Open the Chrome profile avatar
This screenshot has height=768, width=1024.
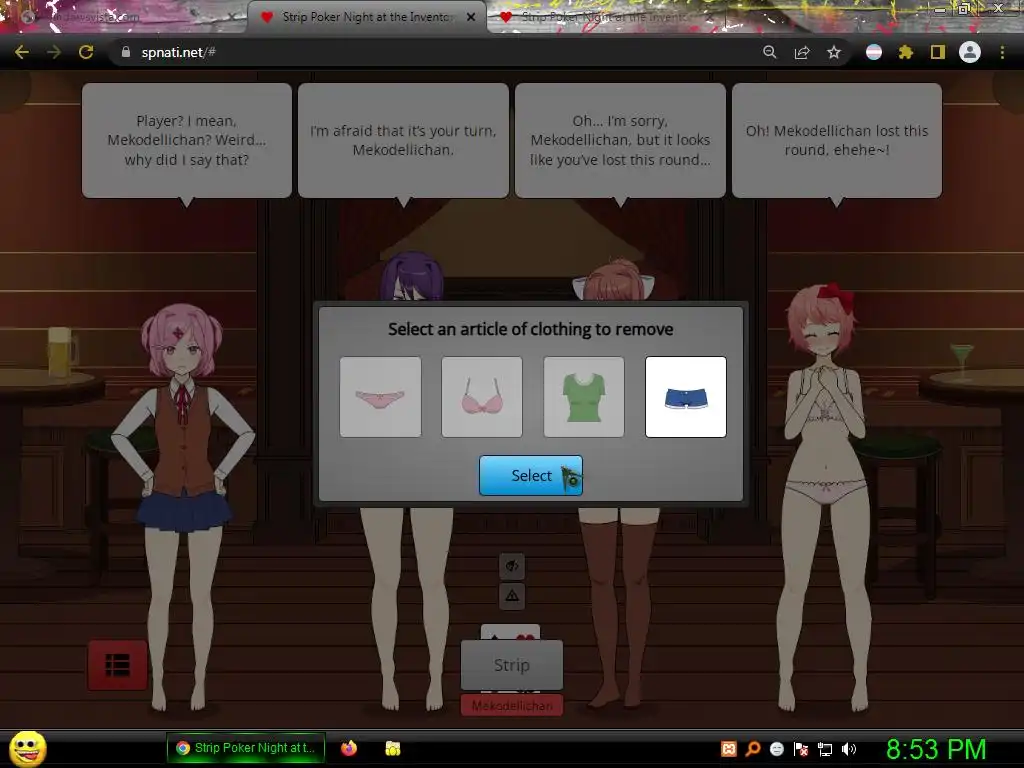click(x=970, y=52)
